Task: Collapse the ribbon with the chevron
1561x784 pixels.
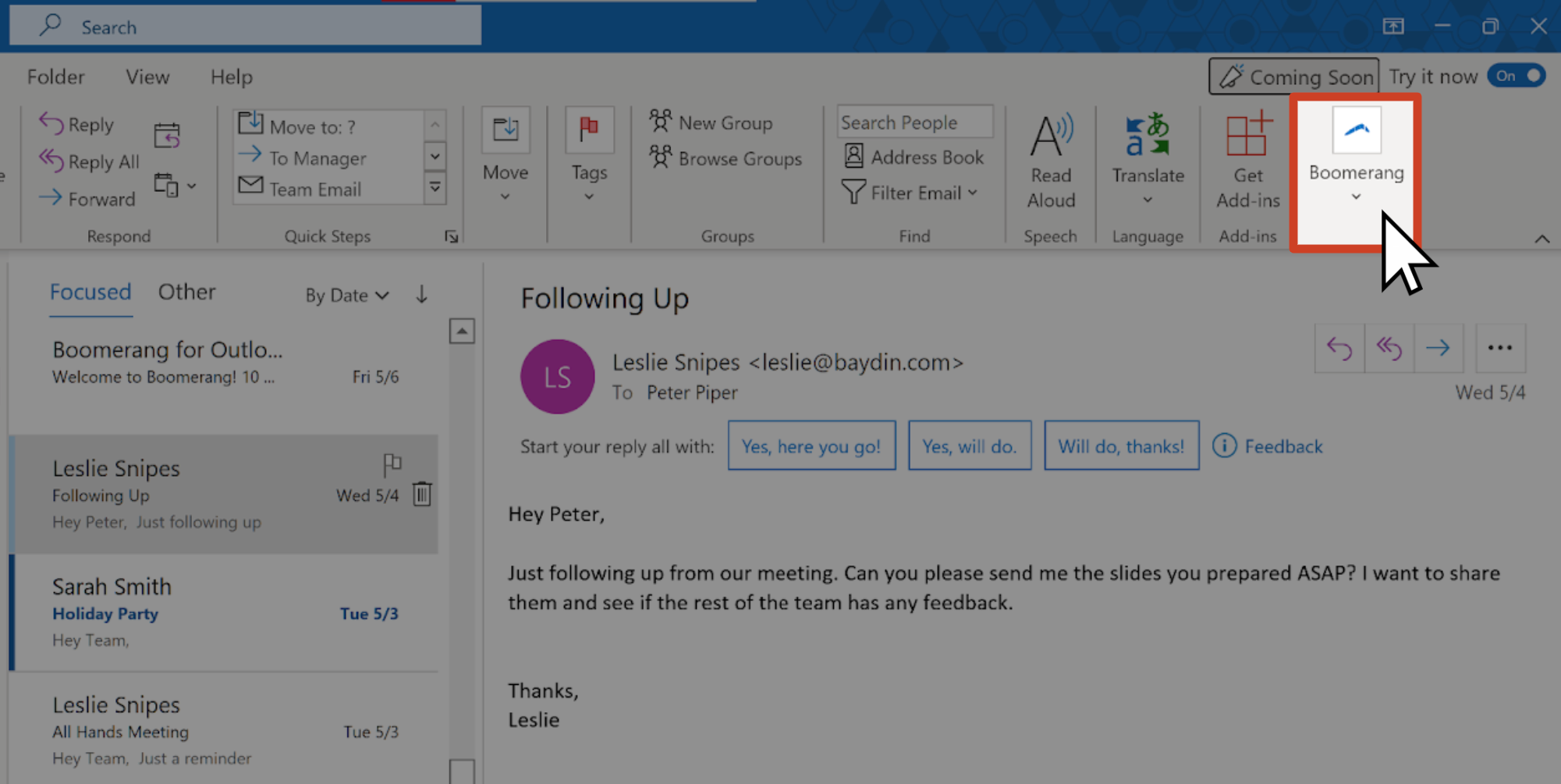Action: coord(1541,239)
